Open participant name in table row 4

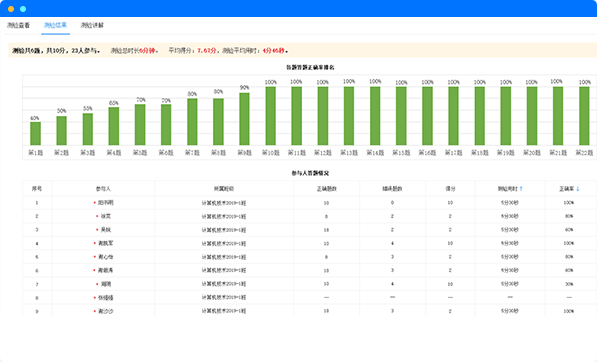pos(105,243)
